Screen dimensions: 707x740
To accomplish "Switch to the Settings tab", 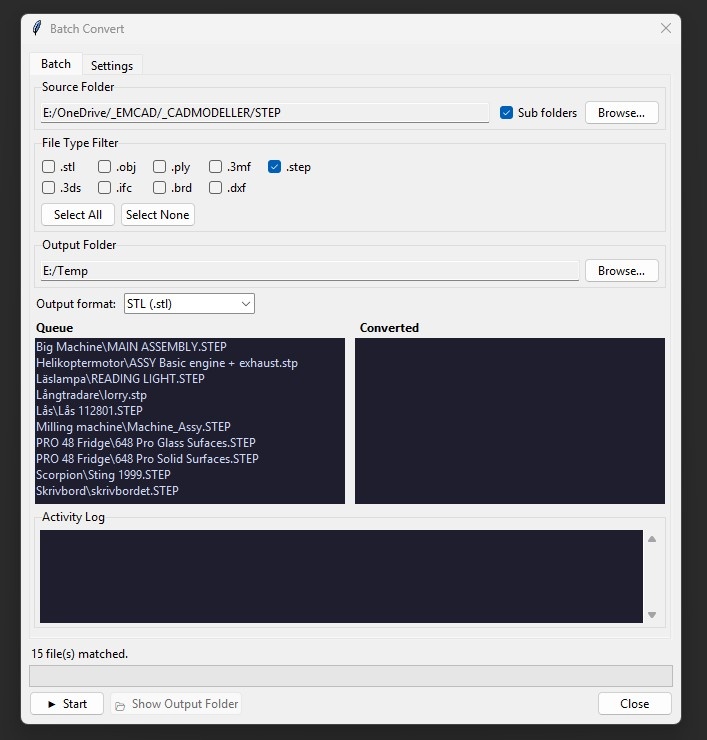I will [112, 66].
